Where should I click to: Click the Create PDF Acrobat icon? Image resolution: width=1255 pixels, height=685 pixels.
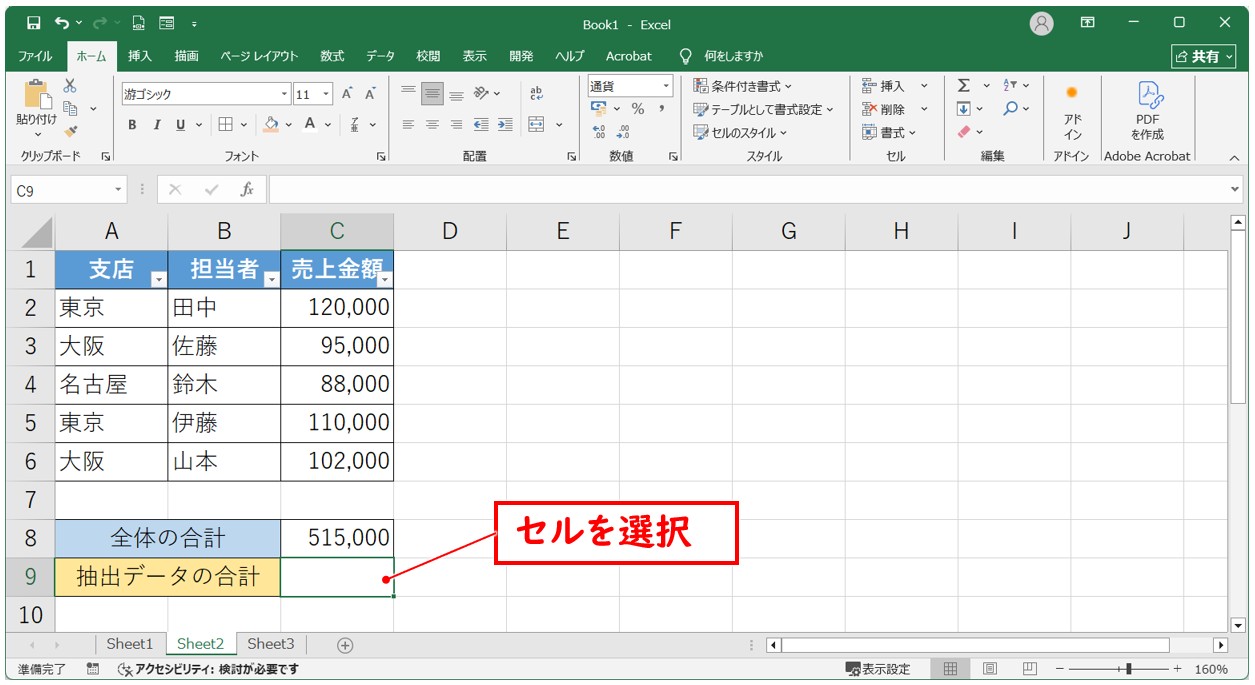[x=1147, y=110]
